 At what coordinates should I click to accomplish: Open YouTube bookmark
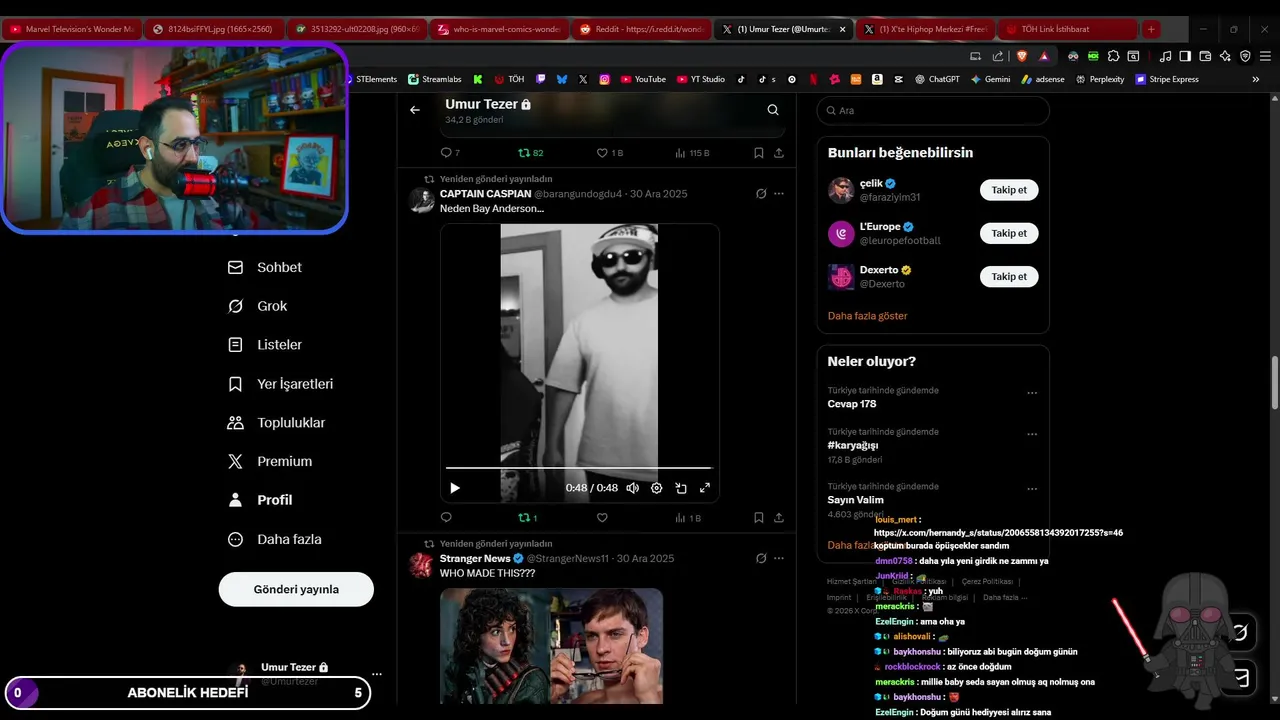click(643, 79)
